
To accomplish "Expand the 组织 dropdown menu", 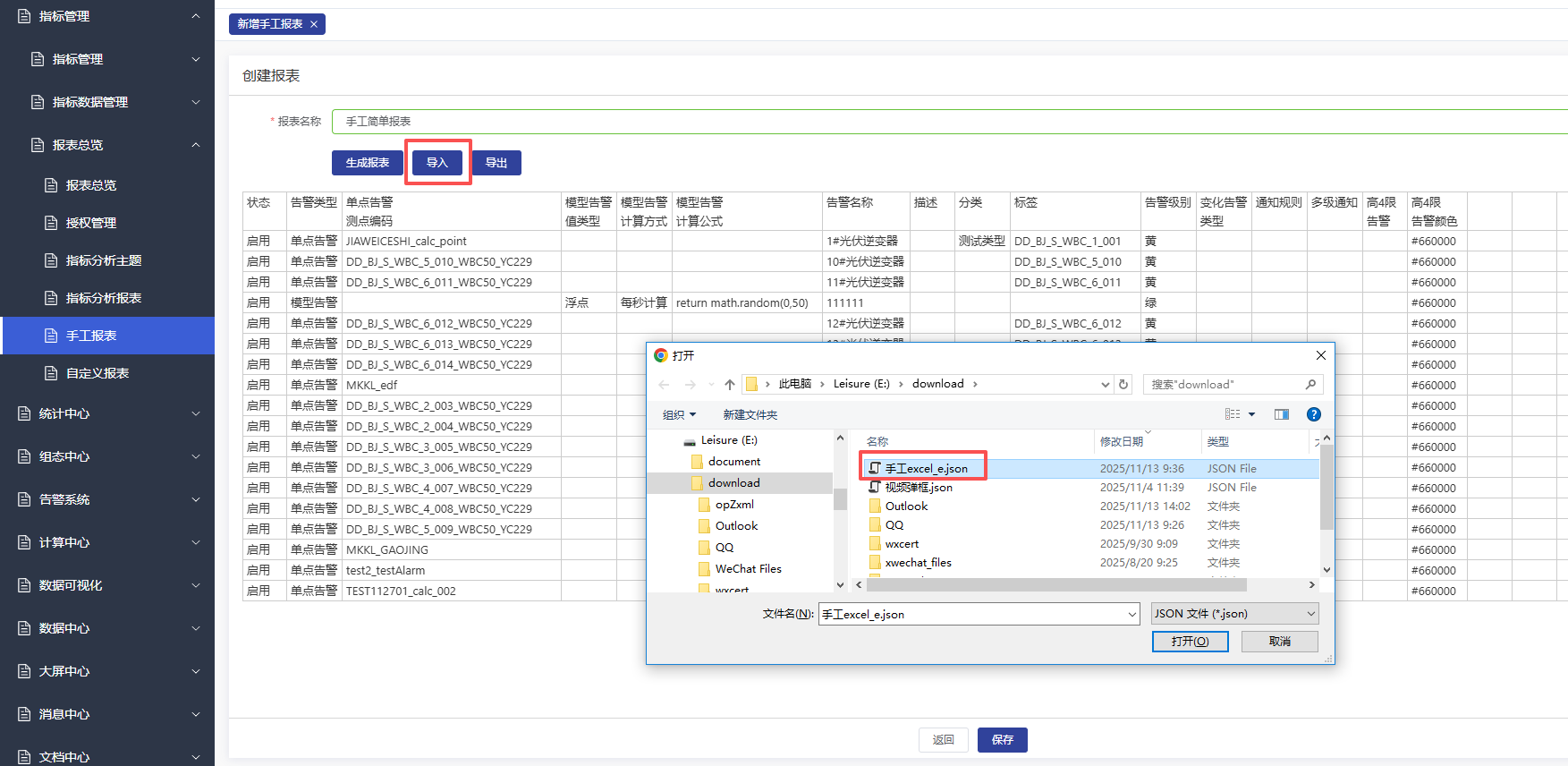I will tap(679, 415).
